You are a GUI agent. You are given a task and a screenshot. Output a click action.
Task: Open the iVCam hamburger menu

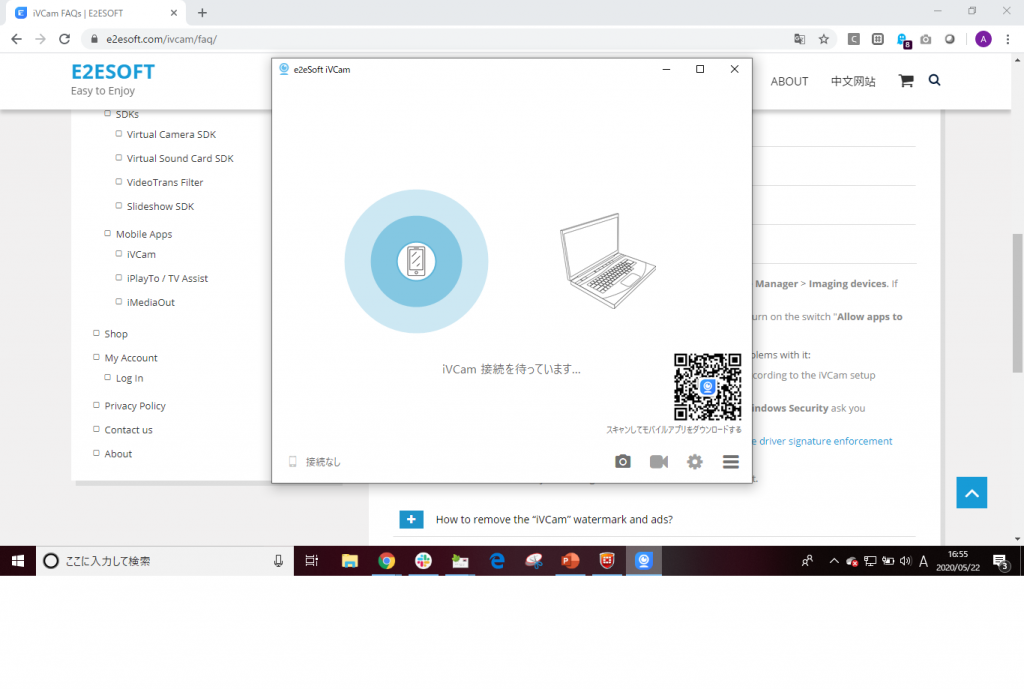coord(731,462)
